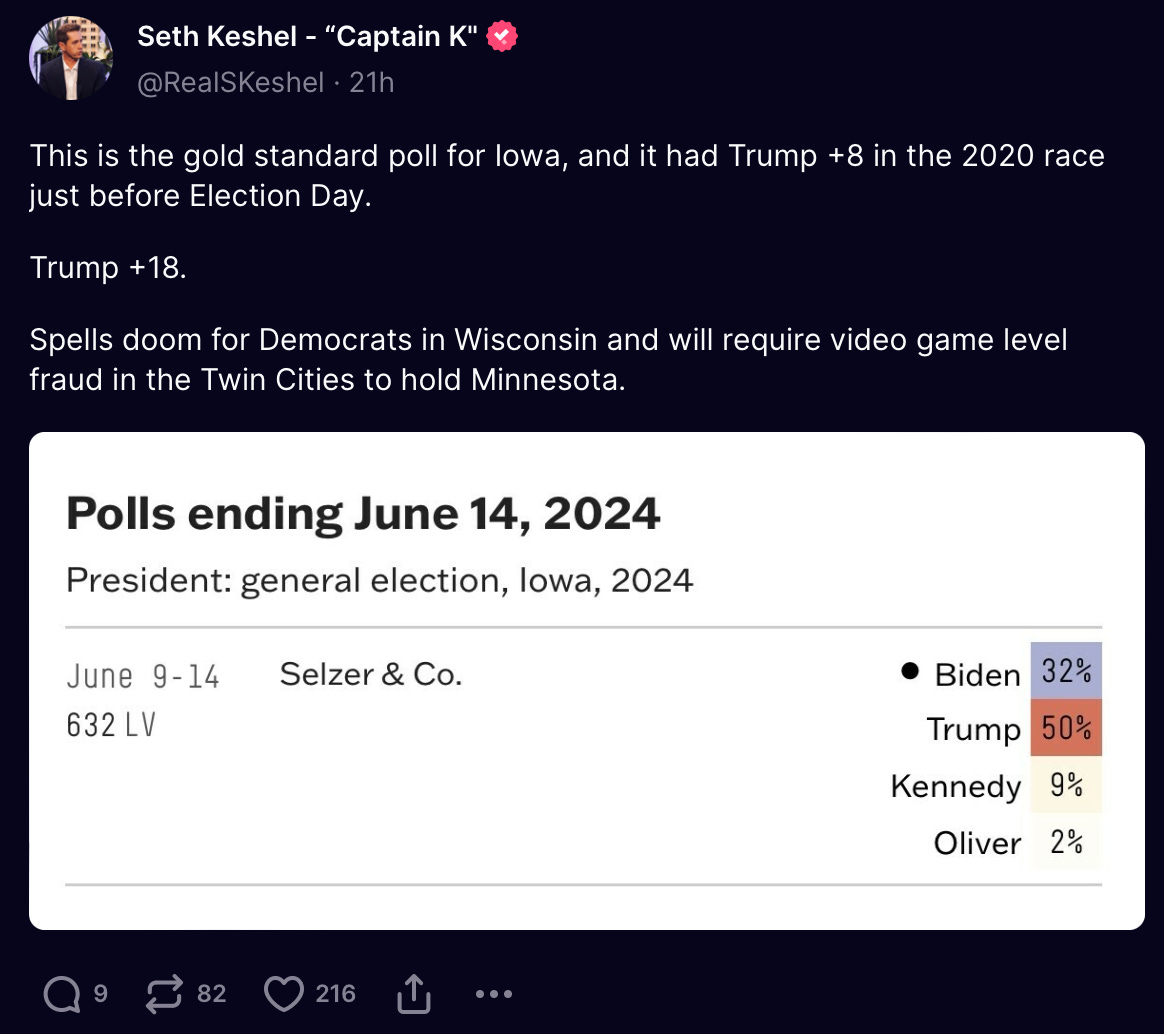The image size is (1164, 1034).
Task: Click the Kennedy 9% pale yellow swatch
Action: click(1066, 785)
